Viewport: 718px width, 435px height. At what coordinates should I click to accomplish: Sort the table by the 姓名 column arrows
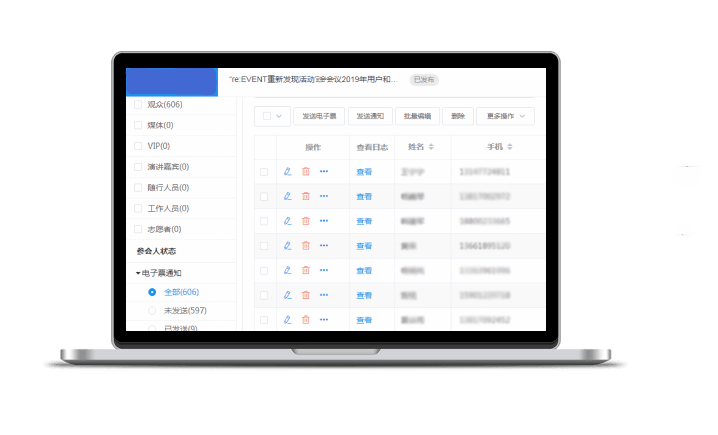(x=431, y=147)
